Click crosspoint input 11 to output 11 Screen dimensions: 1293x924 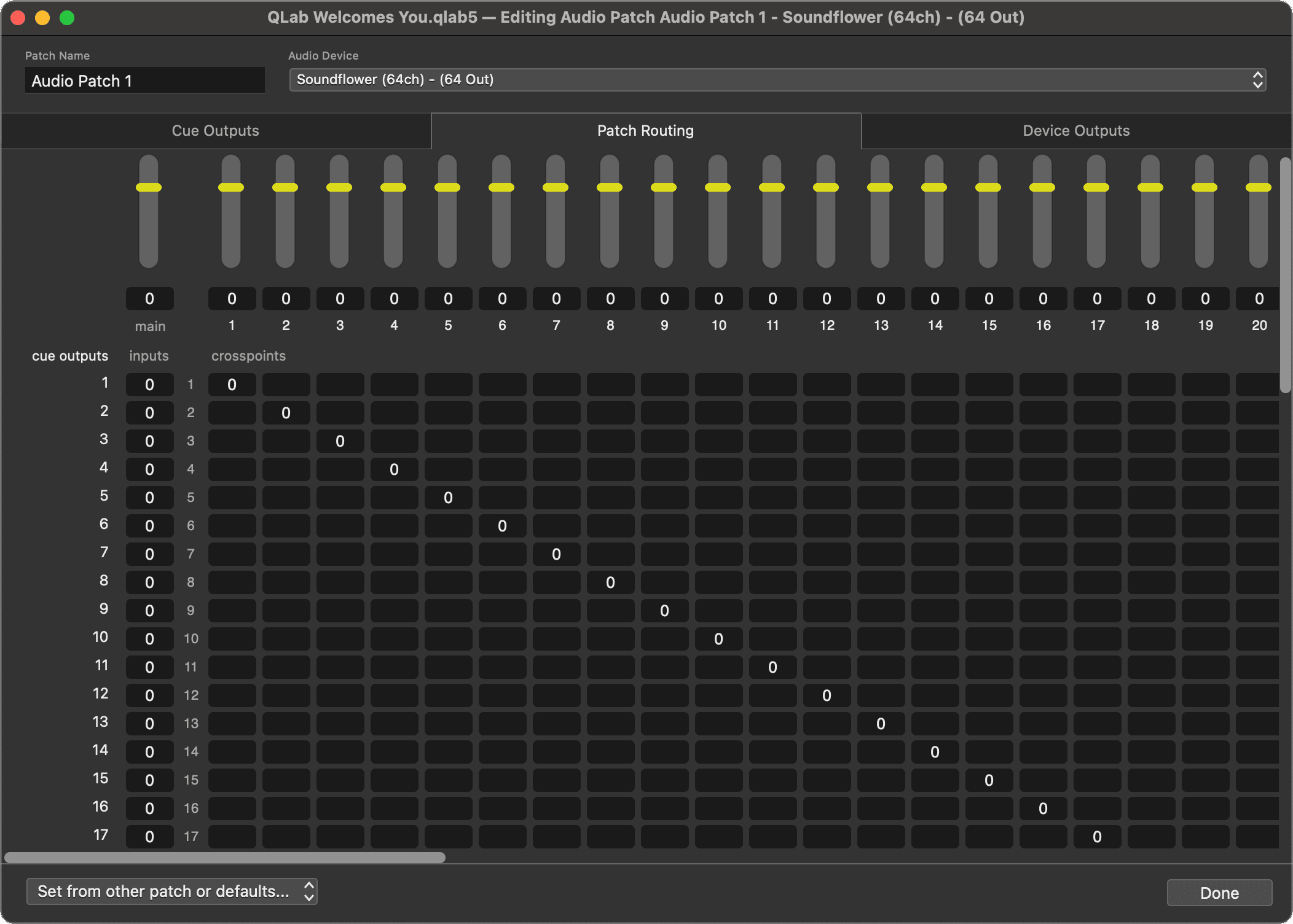(773, 667)
